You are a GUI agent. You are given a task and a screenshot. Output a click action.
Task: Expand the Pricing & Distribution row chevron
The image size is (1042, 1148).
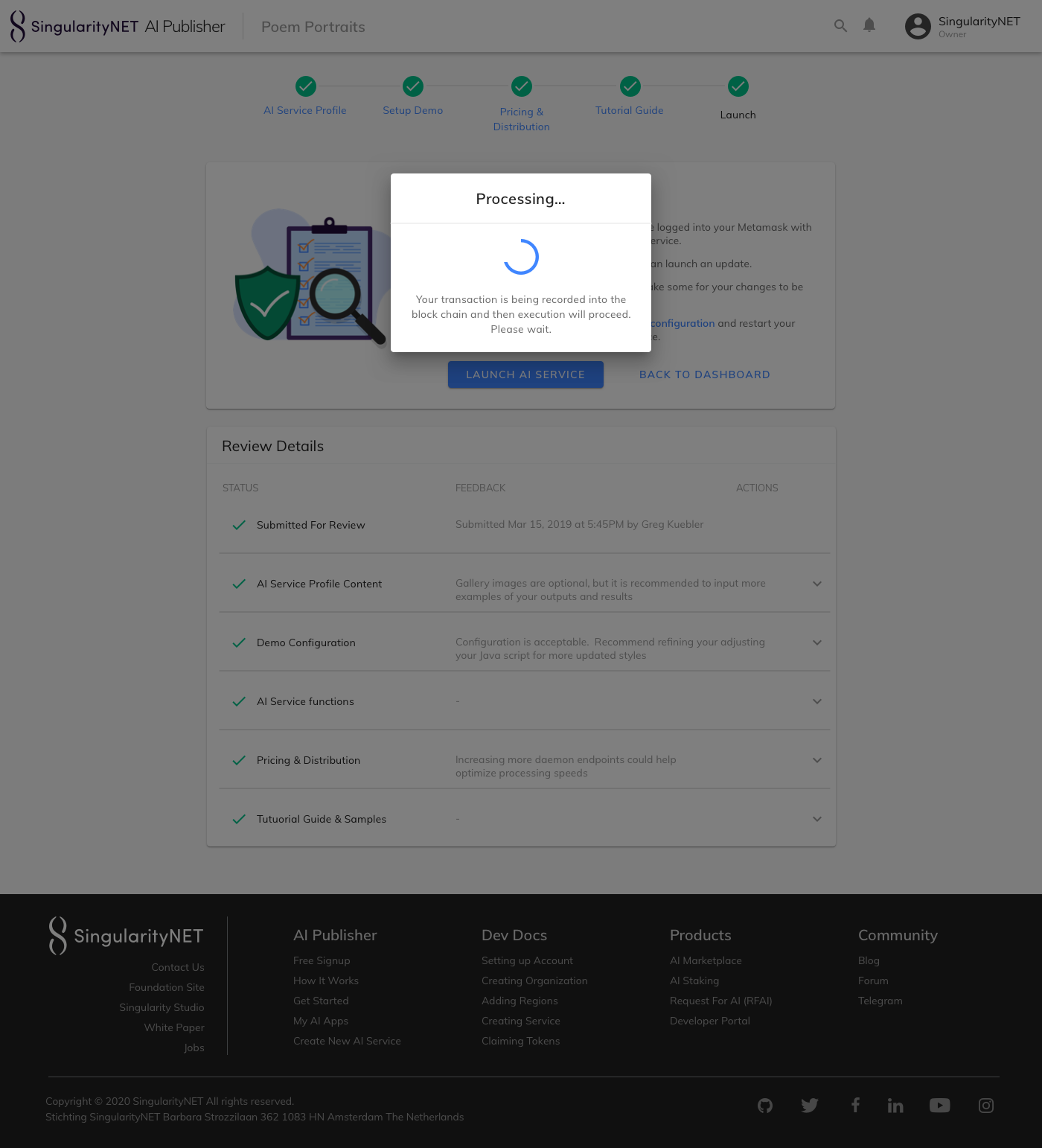(x=817, y=760)
